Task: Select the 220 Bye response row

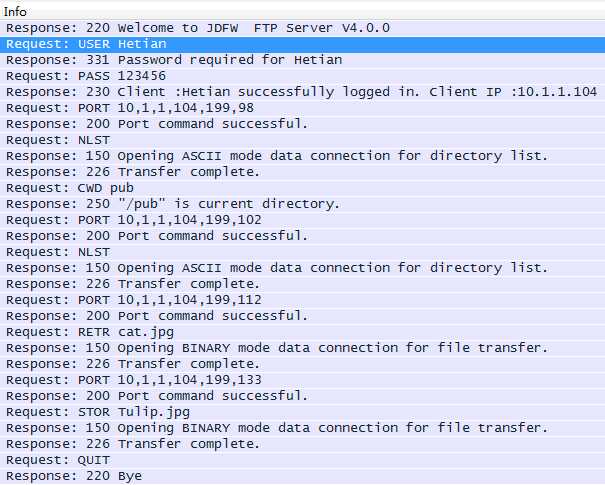Action: pyautogui.click(x=302, y=477)
